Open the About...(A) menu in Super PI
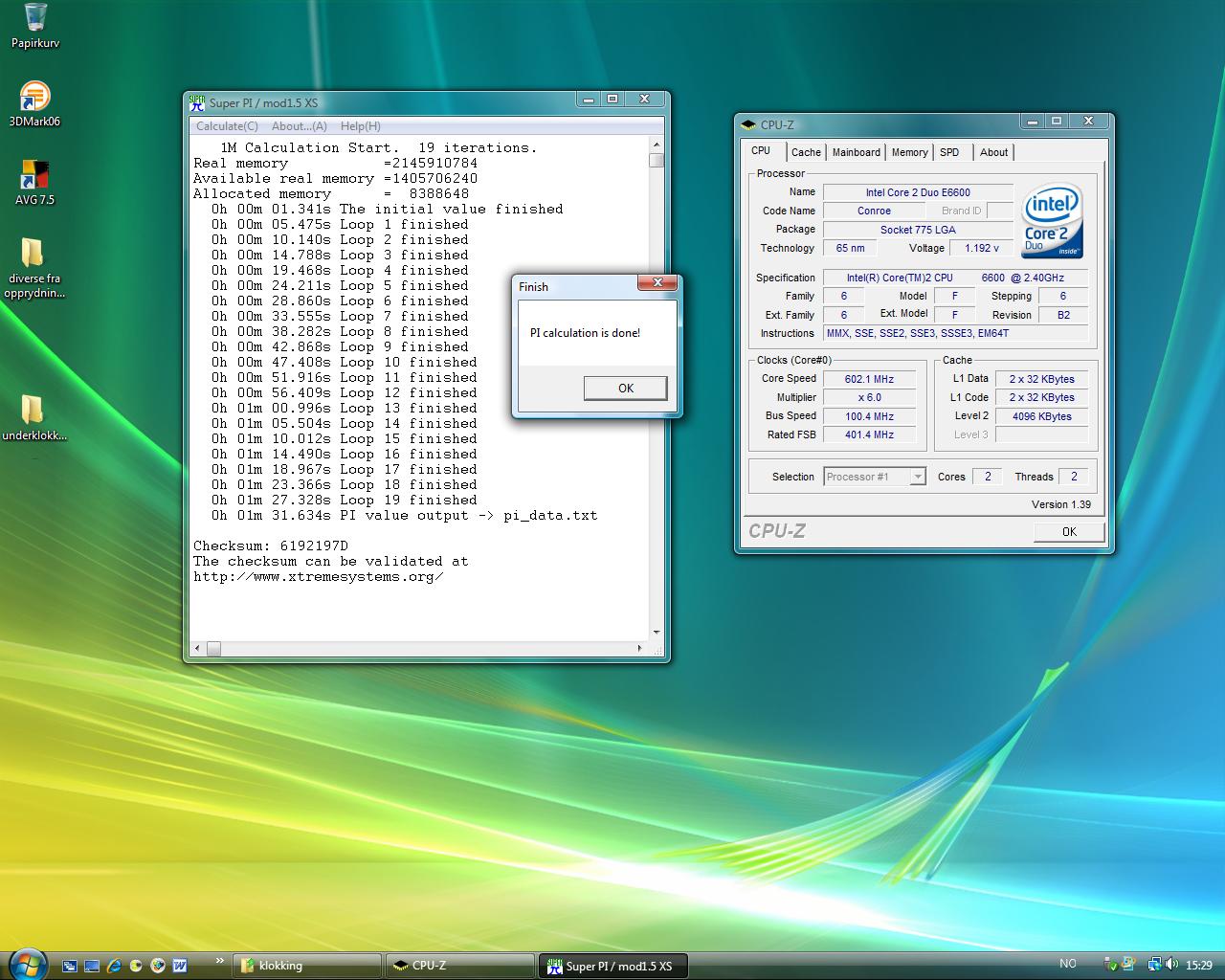Image resolution: width=1225 pixels, height=980 pixels. pyautogui.click(x=300, y=126)
